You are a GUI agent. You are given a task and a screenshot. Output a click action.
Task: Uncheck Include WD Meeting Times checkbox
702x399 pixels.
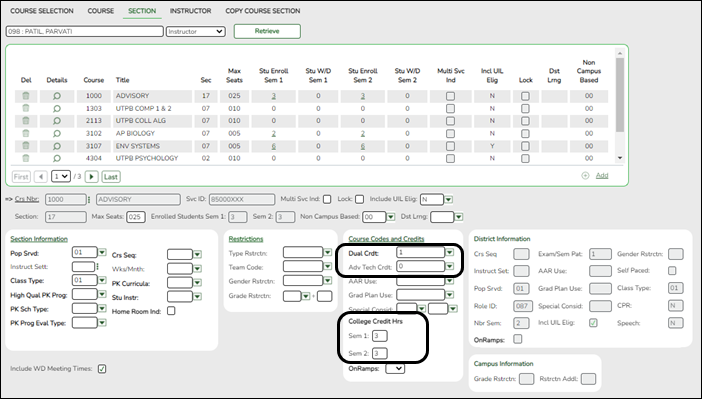(x=102, y=369)
